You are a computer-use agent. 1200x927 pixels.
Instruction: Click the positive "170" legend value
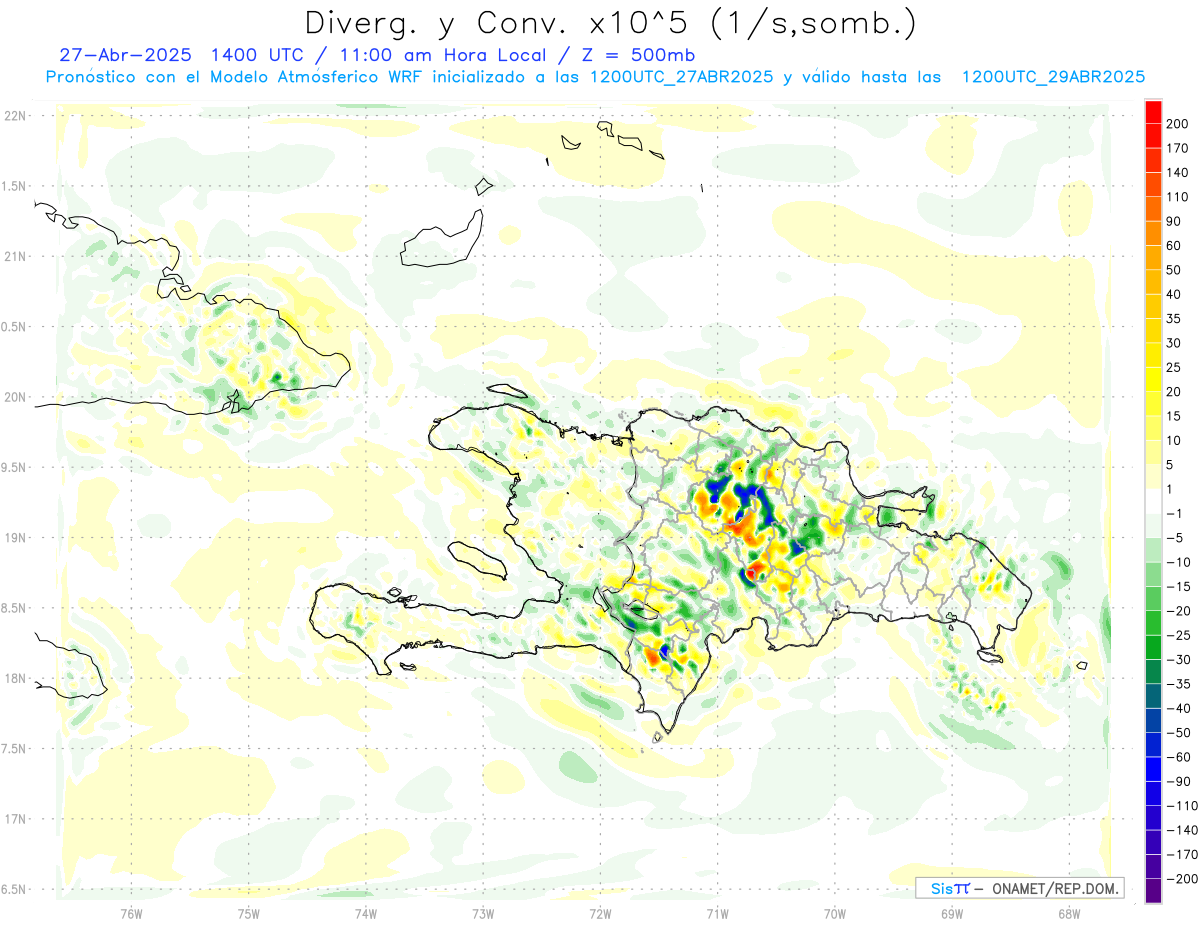click(1177, 148)
